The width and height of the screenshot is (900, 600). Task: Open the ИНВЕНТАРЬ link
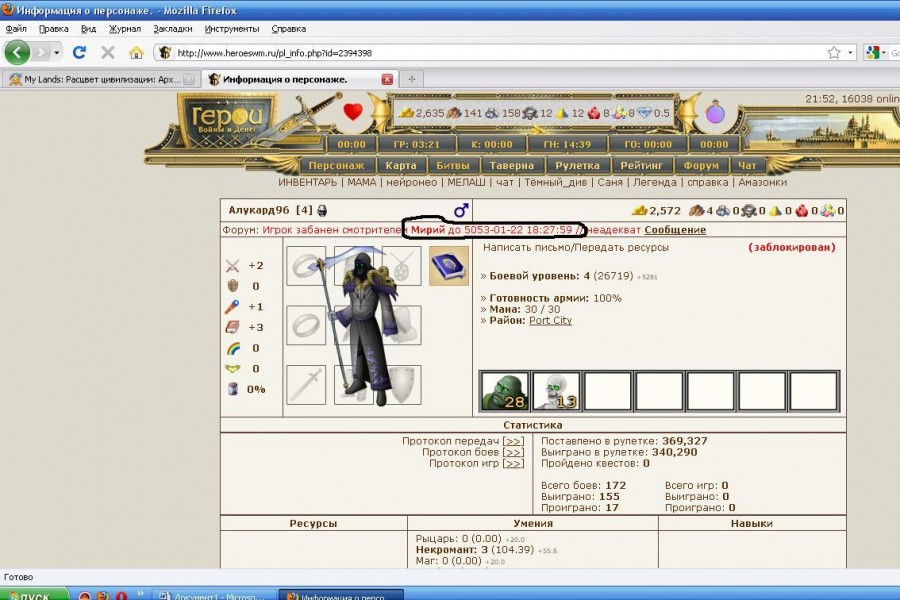pos(308,182)
